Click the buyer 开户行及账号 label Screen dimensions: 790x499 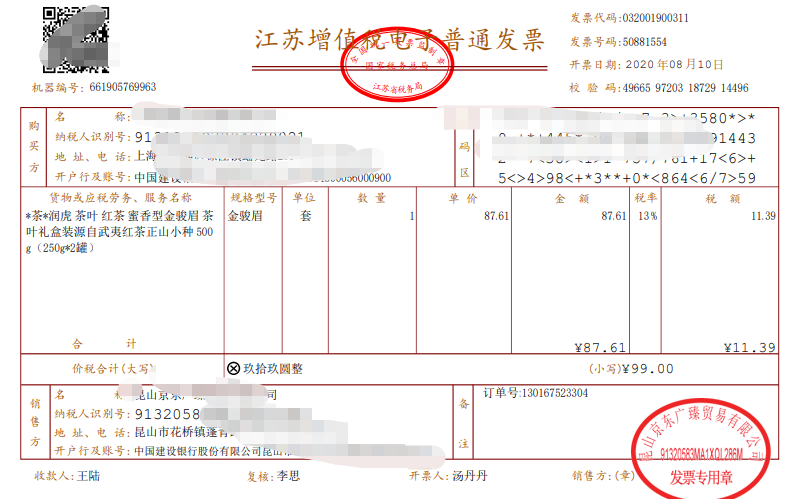[93, 177]
